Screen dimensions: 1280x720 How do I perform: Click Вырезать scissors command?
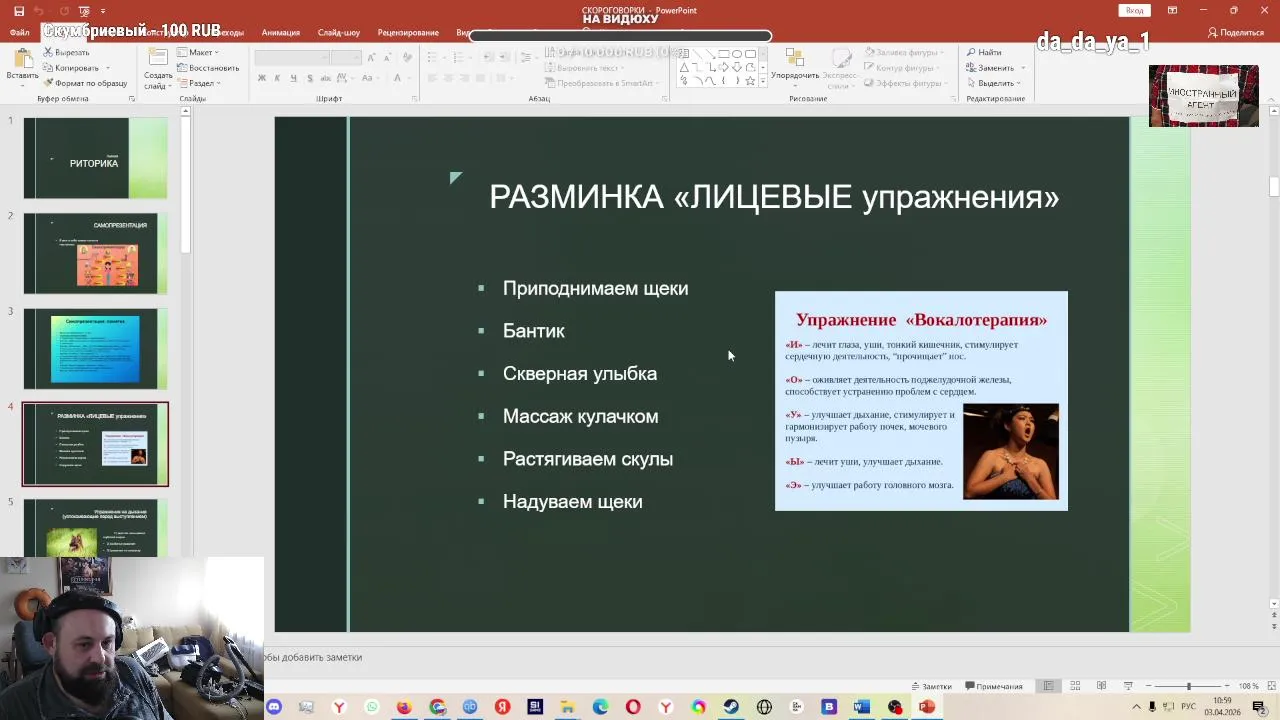point(66,52)
